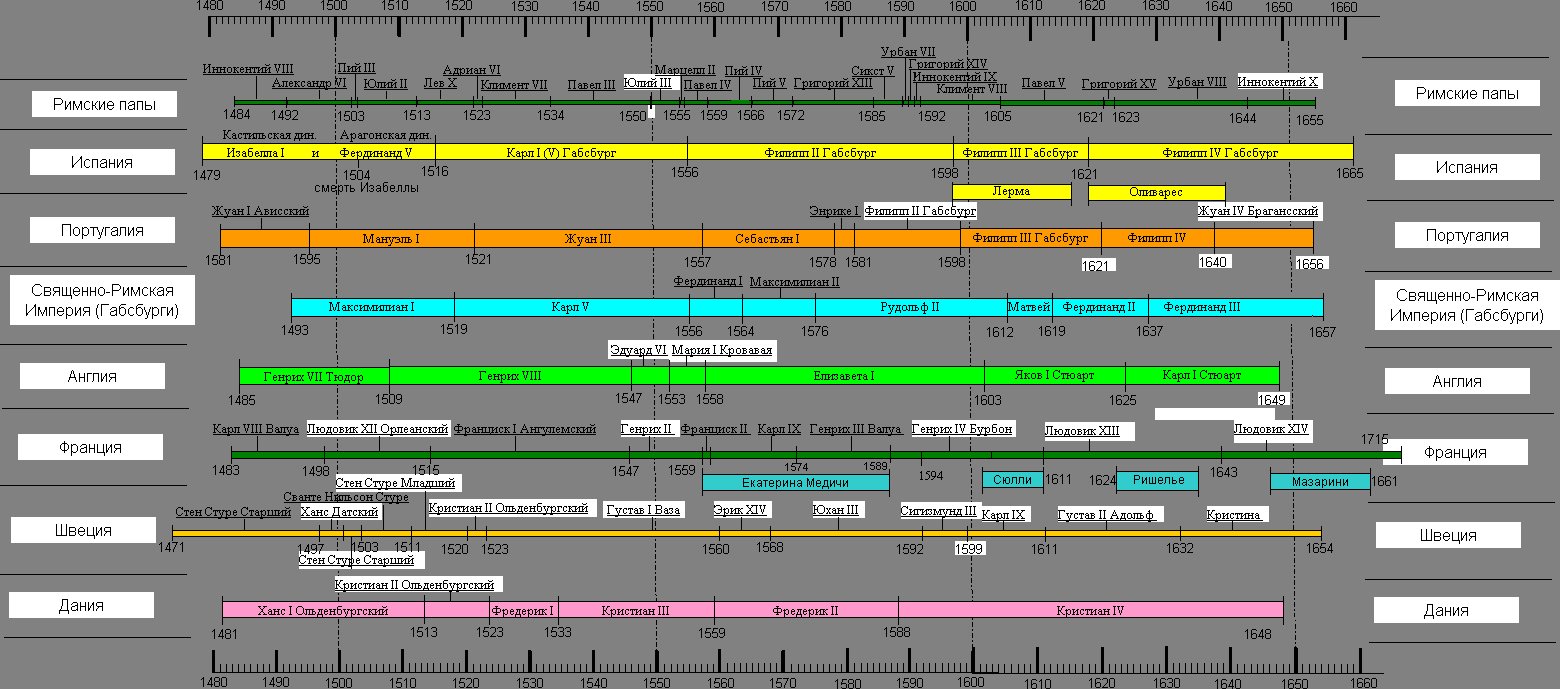
Task: Click the Елизавета I segment
Action: tap(845, 376)
